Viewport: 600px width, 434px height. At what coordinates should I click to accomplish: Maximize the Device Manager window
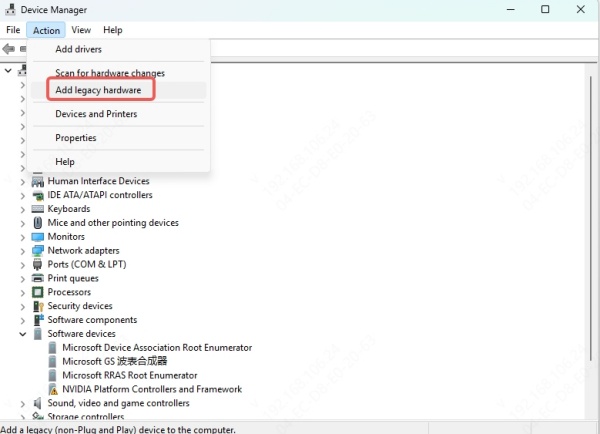point(545,9)
